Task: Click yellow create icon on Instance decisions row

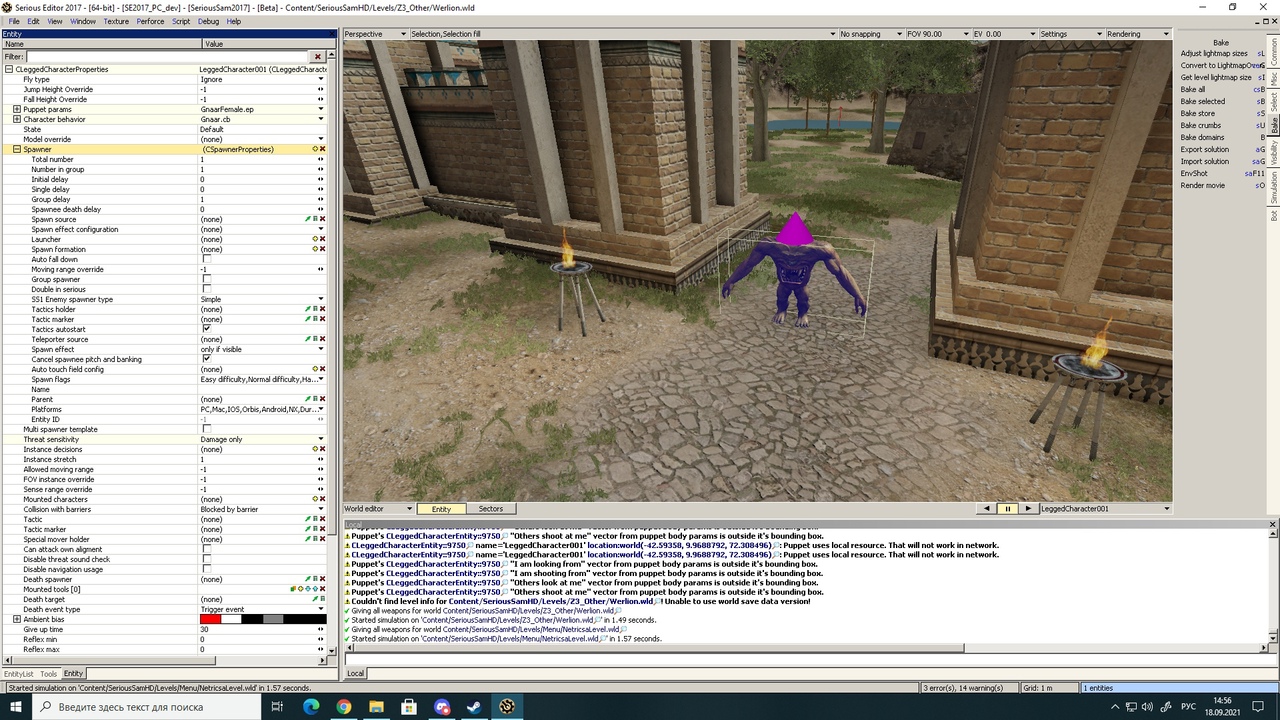Action: pyautogui.click(x=315, y=449)
